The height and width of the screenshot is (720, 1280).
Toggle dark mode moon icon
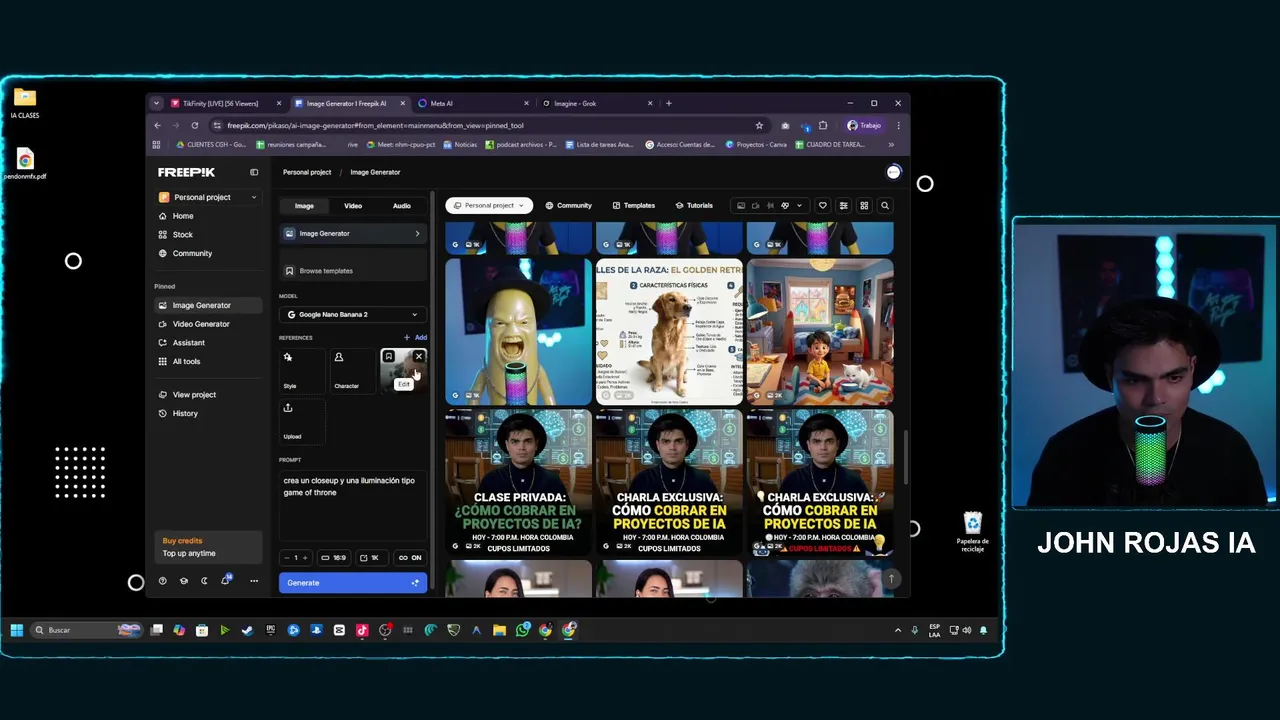(x=205, y=581)
